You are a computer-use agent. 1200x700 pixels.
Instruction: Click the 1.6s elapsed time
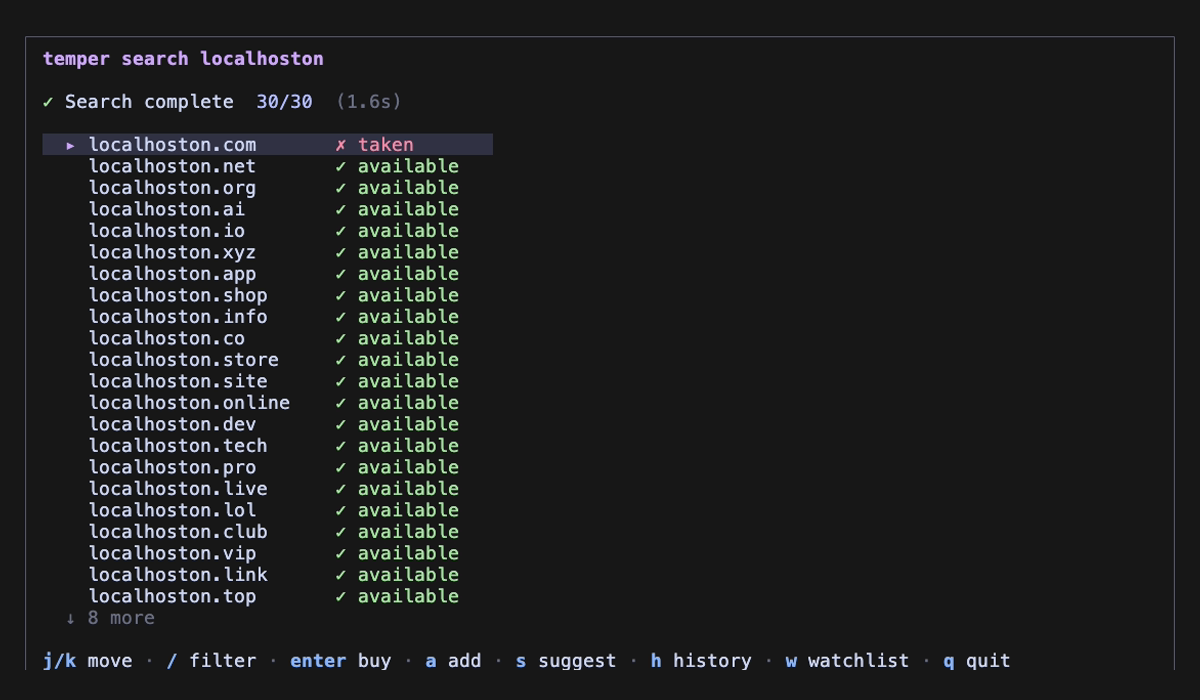pos(368,102)
